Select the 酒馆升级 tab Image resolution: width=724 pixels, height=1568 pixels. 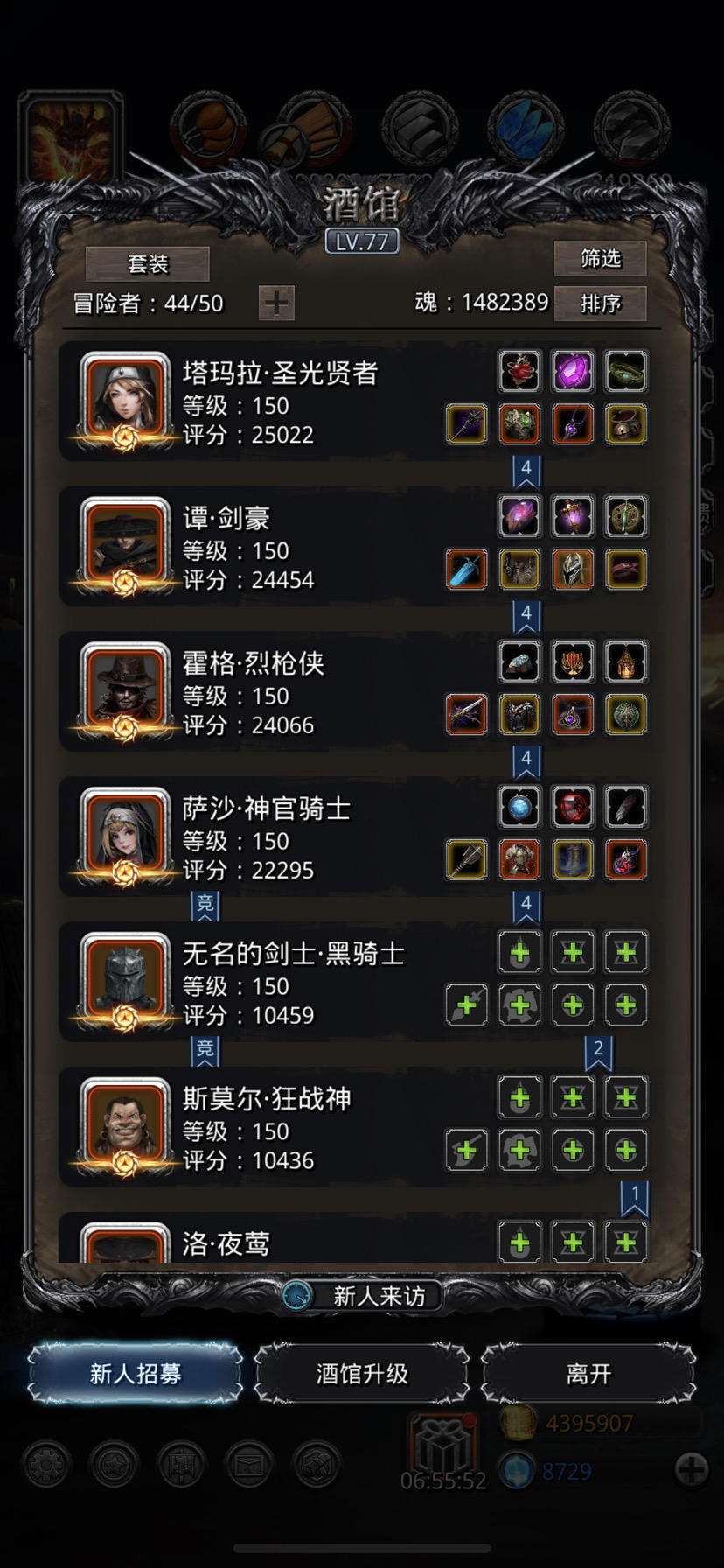pos(362,1374)
